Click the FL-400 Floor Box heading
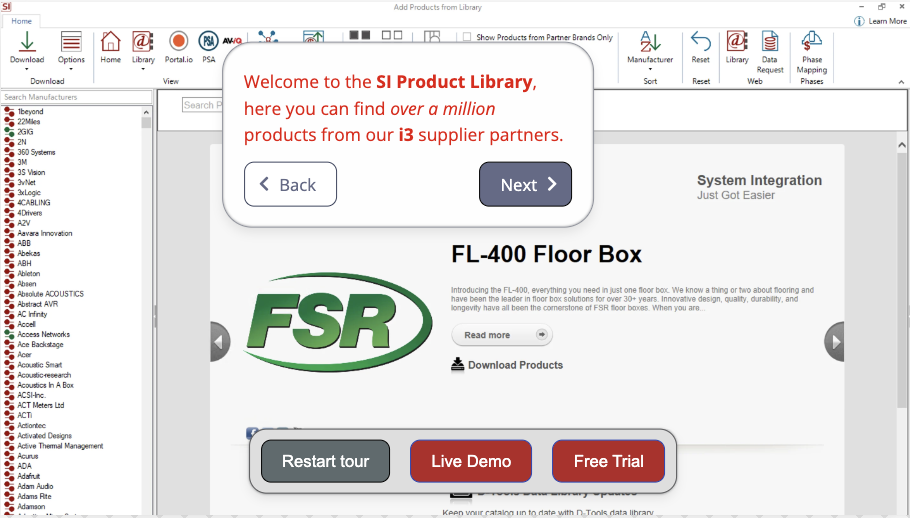The height and width of the screenshot is (518, 910). (546, 254)
